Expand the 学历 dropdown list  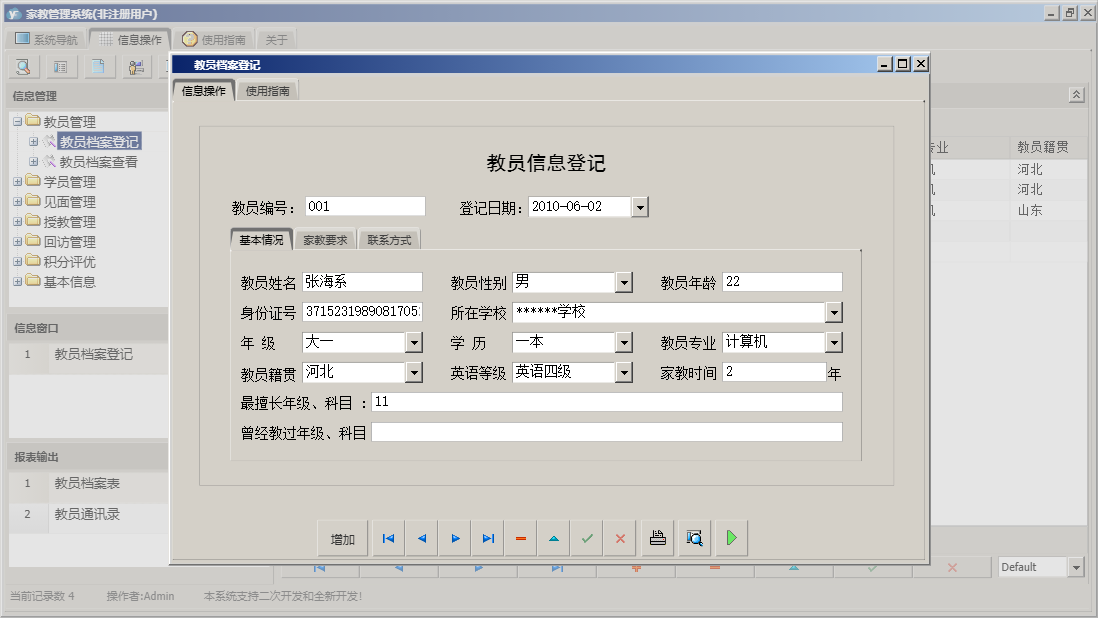point(624,342)
